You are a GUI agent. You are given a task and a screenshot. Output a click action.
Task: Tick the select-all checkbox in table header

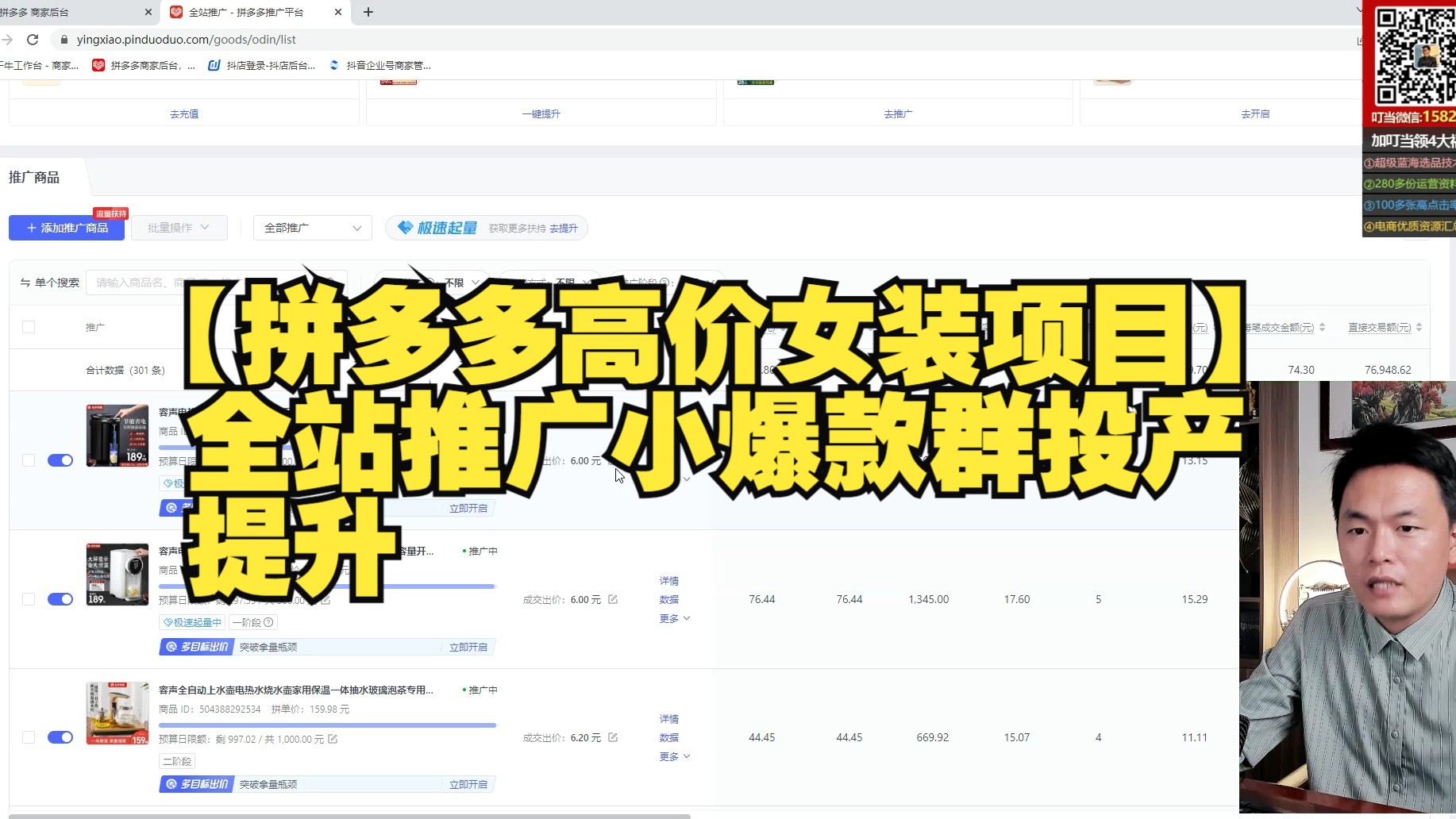pyautogui.click(x=29, y=327)
